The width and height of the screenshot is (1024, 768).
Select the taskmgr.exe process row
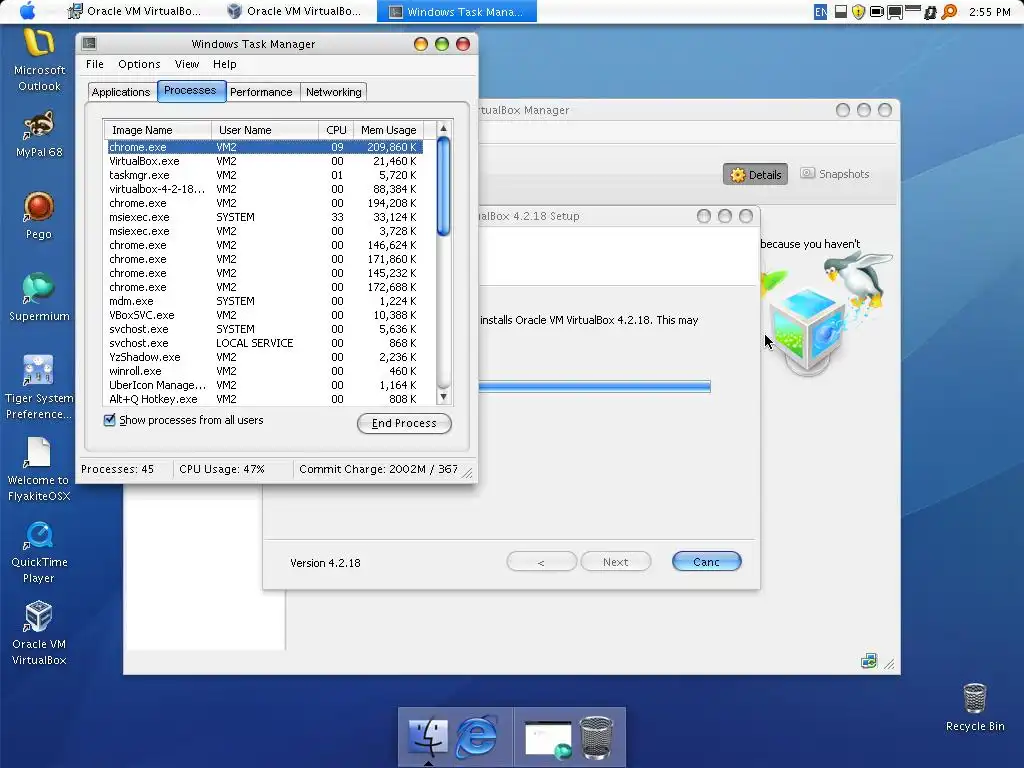pyautogui.click(x=265, y=175)
